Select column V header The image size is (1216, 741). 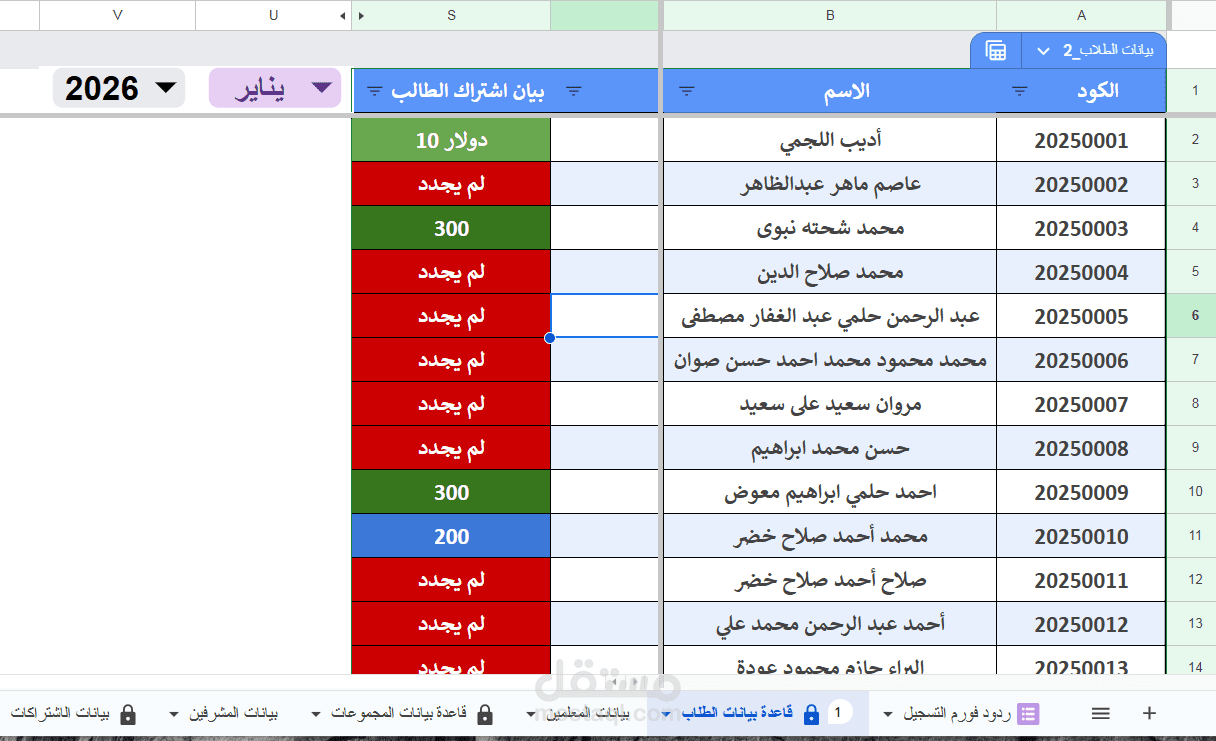[x=119, y=15]
